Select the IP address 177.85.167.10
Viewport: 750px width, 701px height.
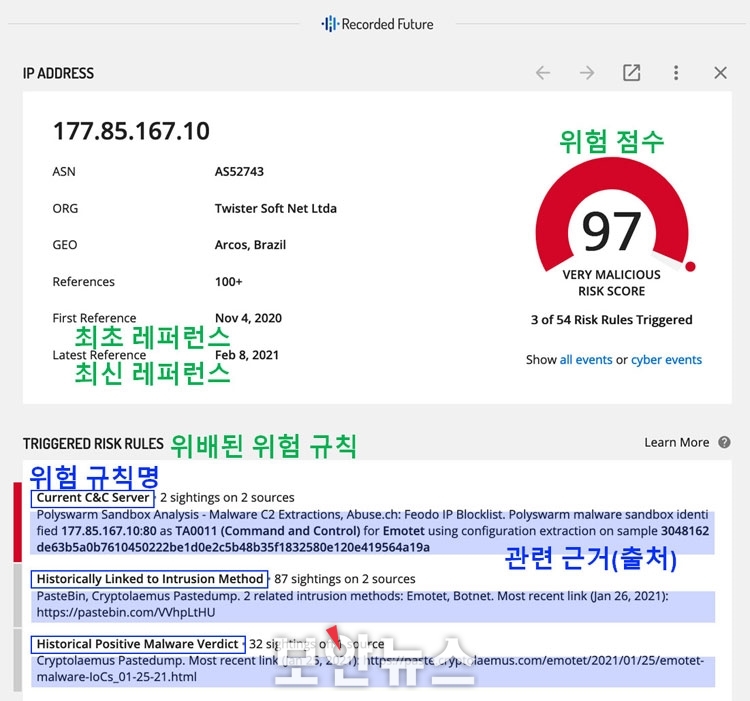[x=132, y=131]
